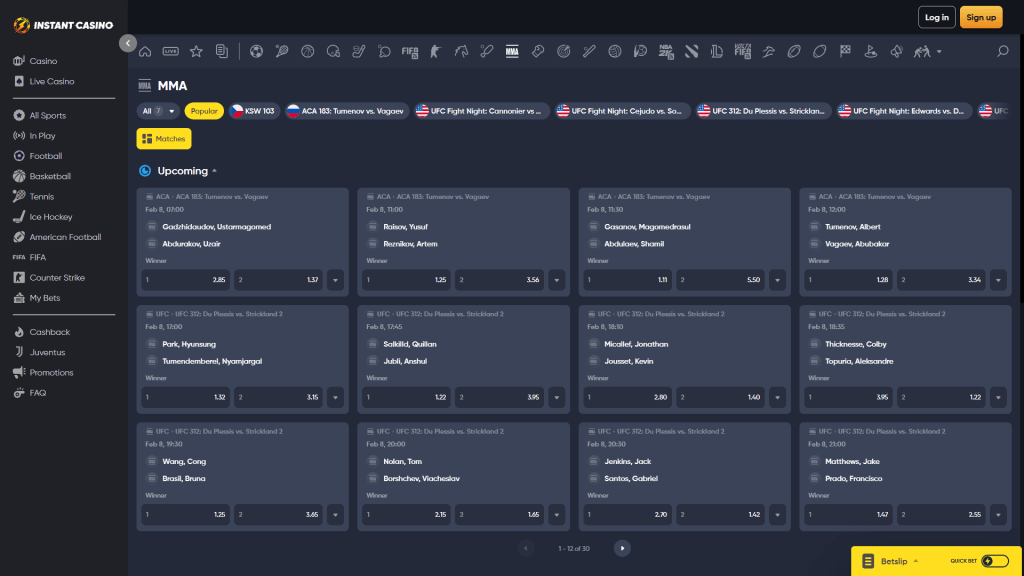Open the All leagues dropdown
This screenshot has width=1024, height=576.
159,111
